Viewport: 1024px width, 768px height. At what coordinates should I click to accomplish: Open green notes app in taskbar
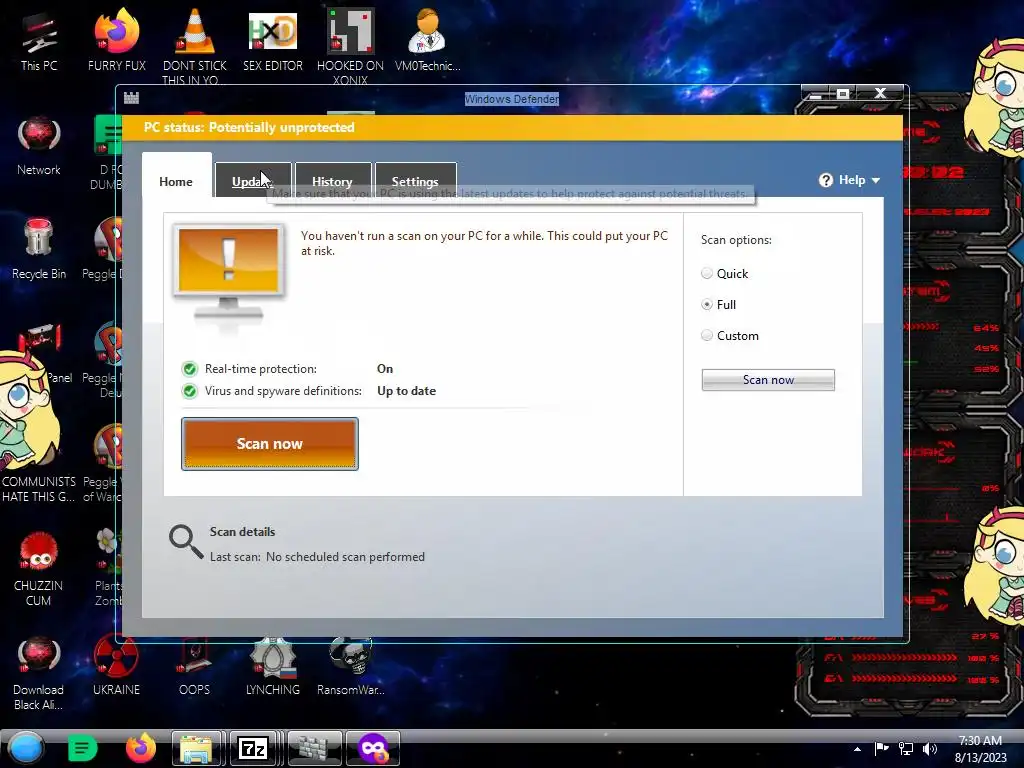coord(82,748)
